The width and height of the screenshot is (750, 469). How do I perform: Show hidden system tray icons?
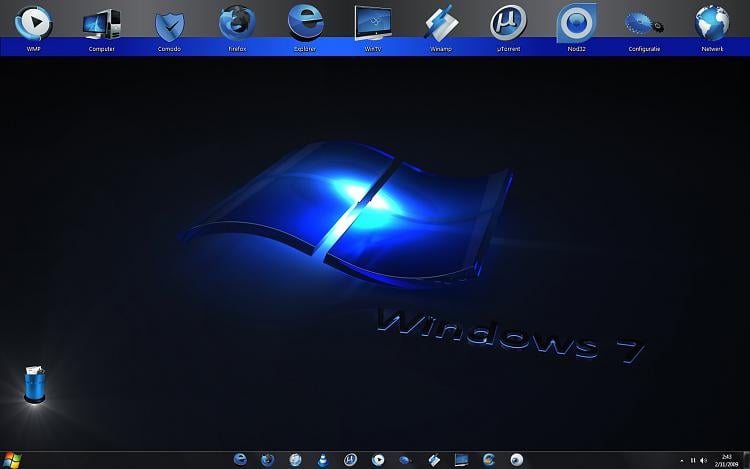[682, 461]
